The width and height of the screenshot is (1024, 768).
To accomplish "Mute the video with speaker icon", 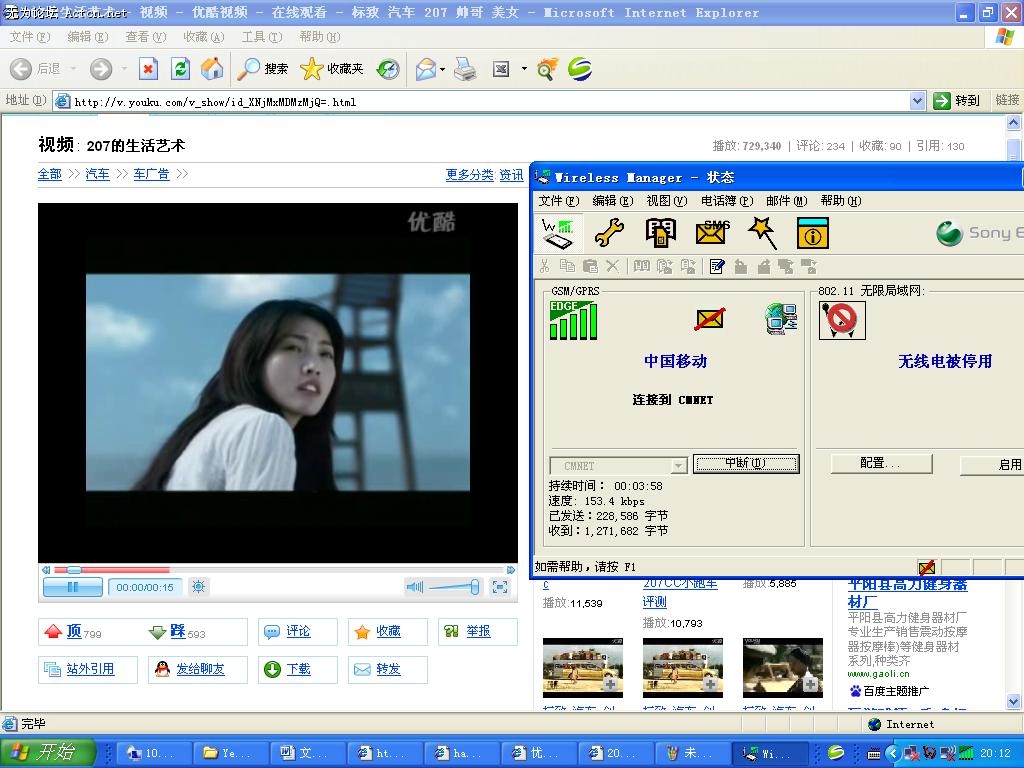I will coord(415,586).
